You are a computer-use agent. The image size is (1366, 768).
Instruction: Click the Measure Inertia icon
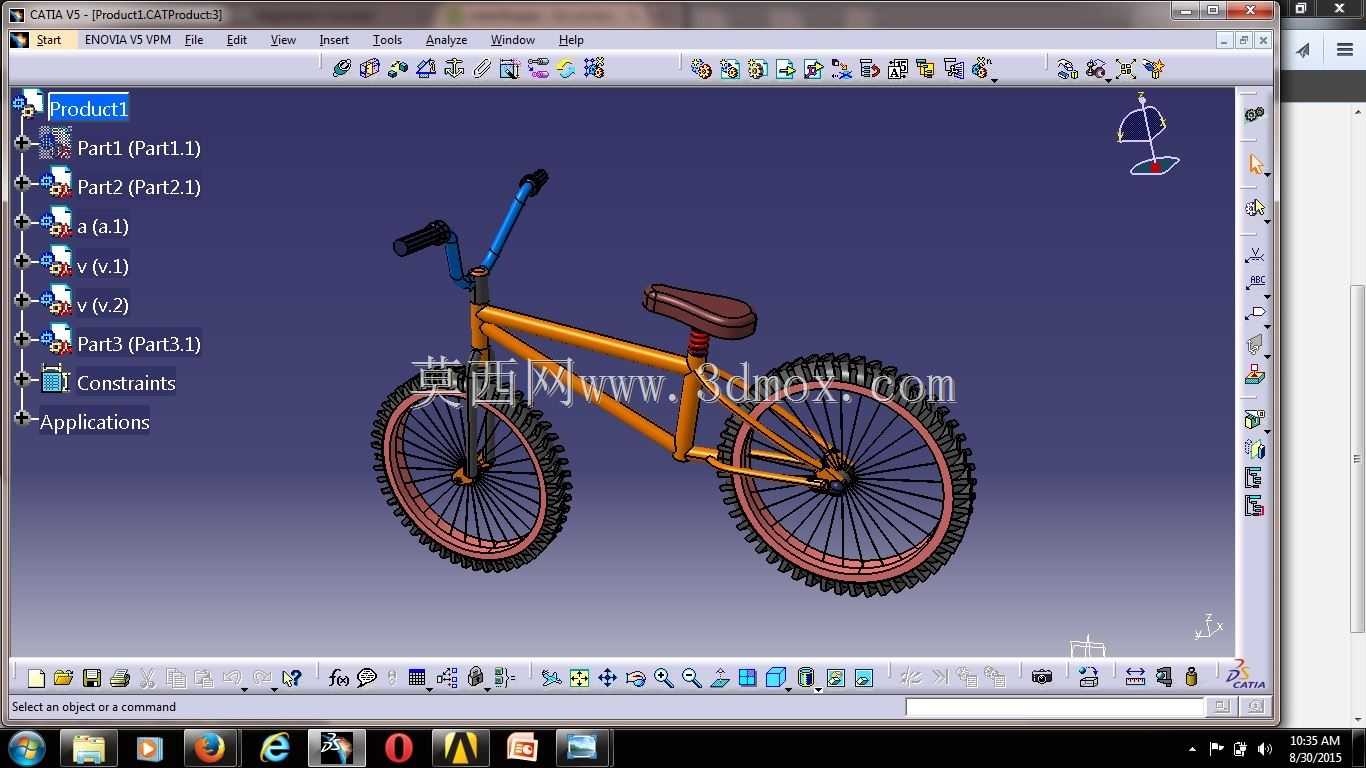(x=1191, y=677)
